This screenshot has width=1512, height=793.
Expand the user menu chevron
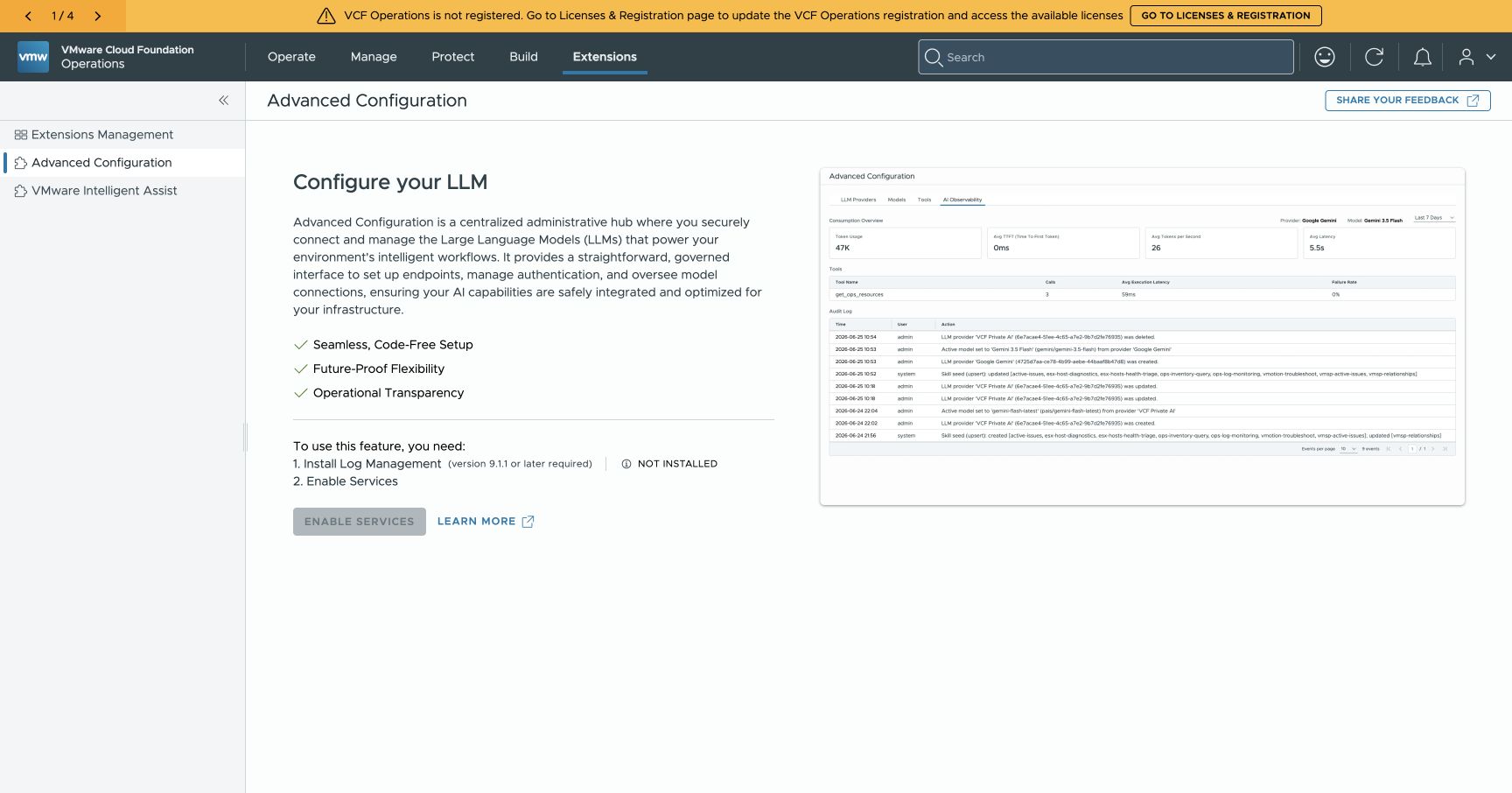(x=1491, y=57)
